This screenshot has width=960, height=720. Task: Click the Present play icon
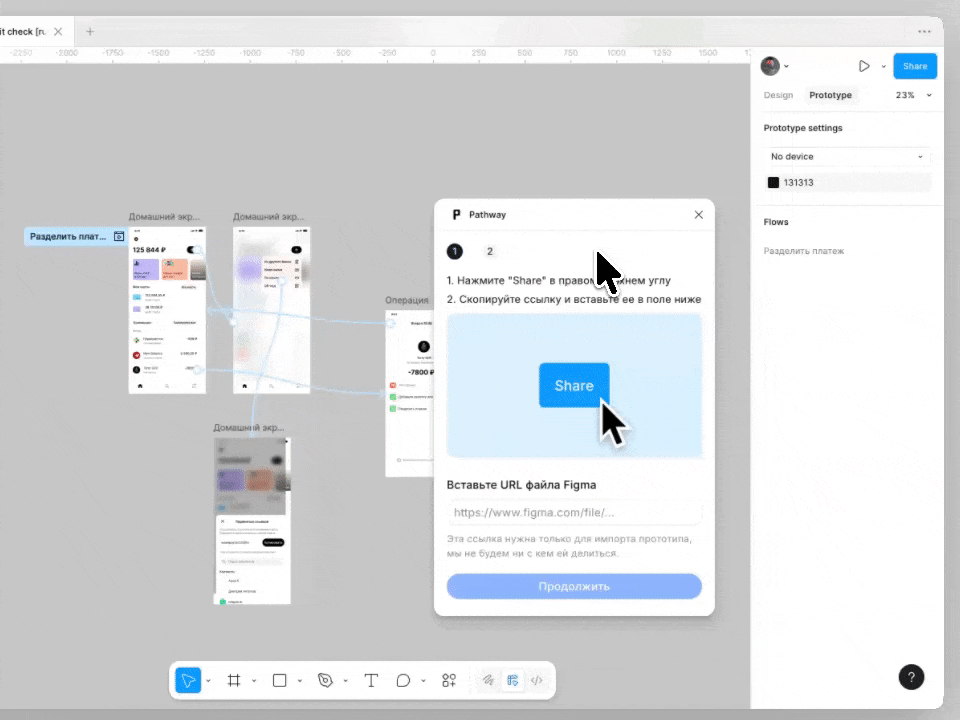click(864, 66)
